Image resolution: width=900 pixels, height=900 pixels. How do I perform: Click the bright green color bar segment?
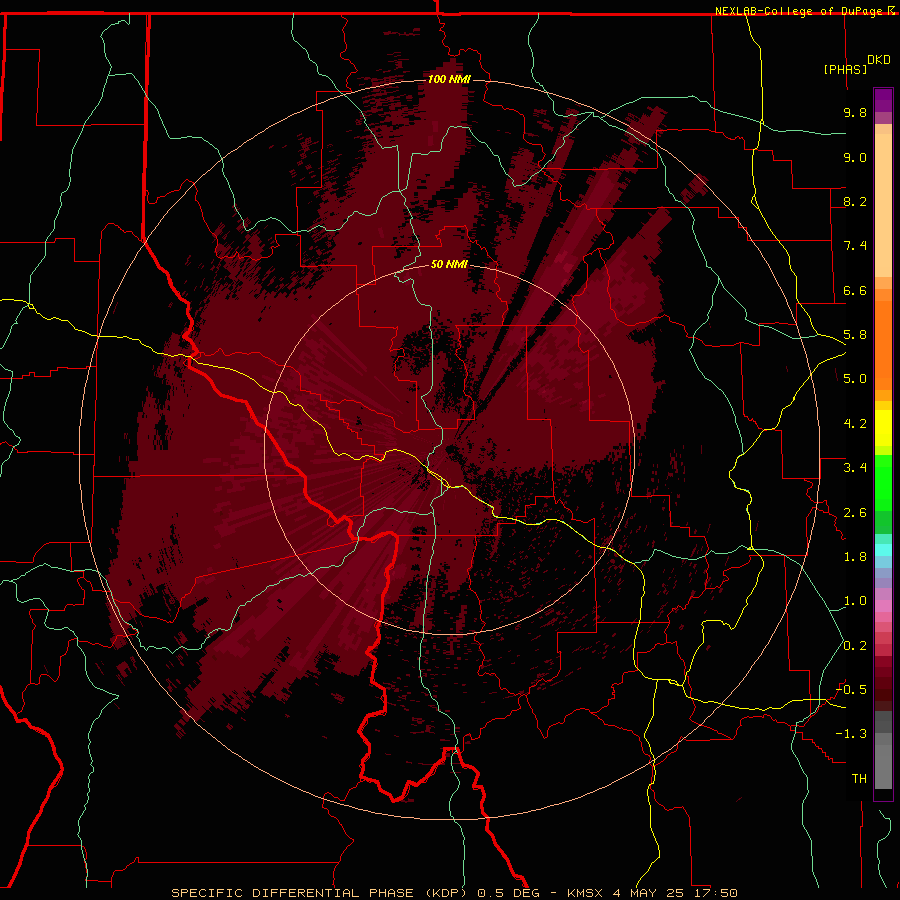click(883, 483)
